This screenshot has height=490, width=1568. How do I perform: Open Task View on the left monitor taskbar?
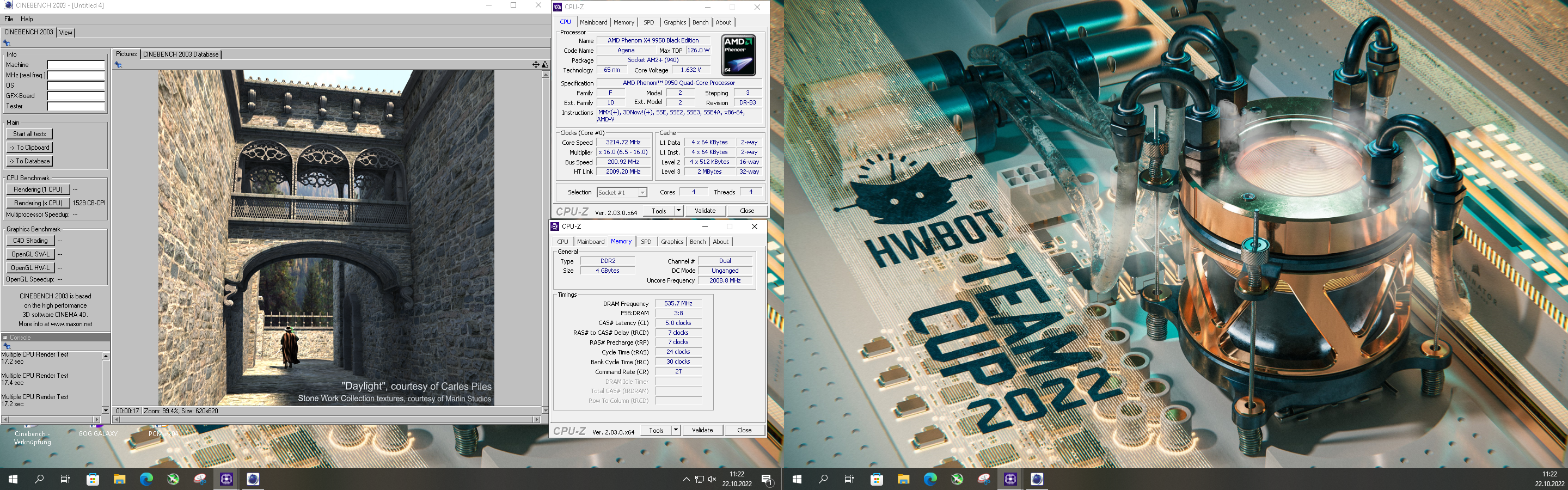point(66,479)
